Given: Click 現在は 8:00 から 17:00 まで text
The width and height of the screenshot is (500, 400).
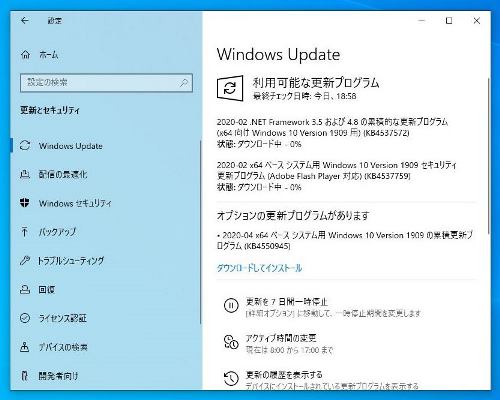Looking at the screenshot, I should tap(289, 350).
